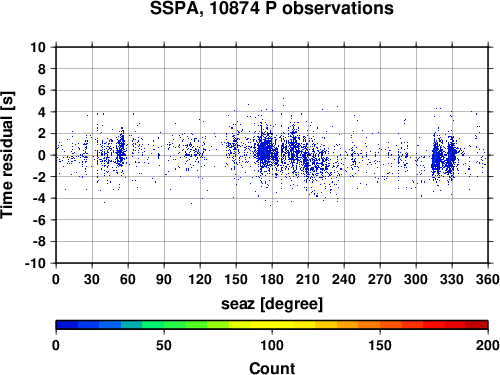Click the y-axis tick label 10
Image resolution: width=500 pixels, height=375 pixels.
coord(38,47)
